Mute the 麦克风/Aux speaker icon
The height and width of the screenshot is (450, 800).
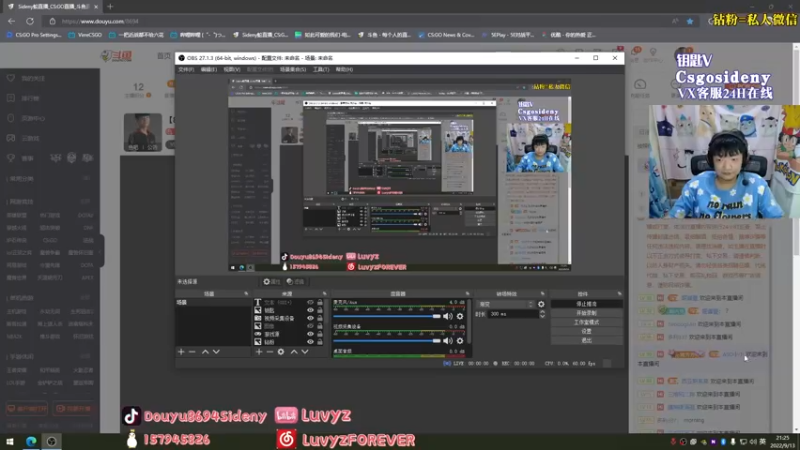[448, 316]
